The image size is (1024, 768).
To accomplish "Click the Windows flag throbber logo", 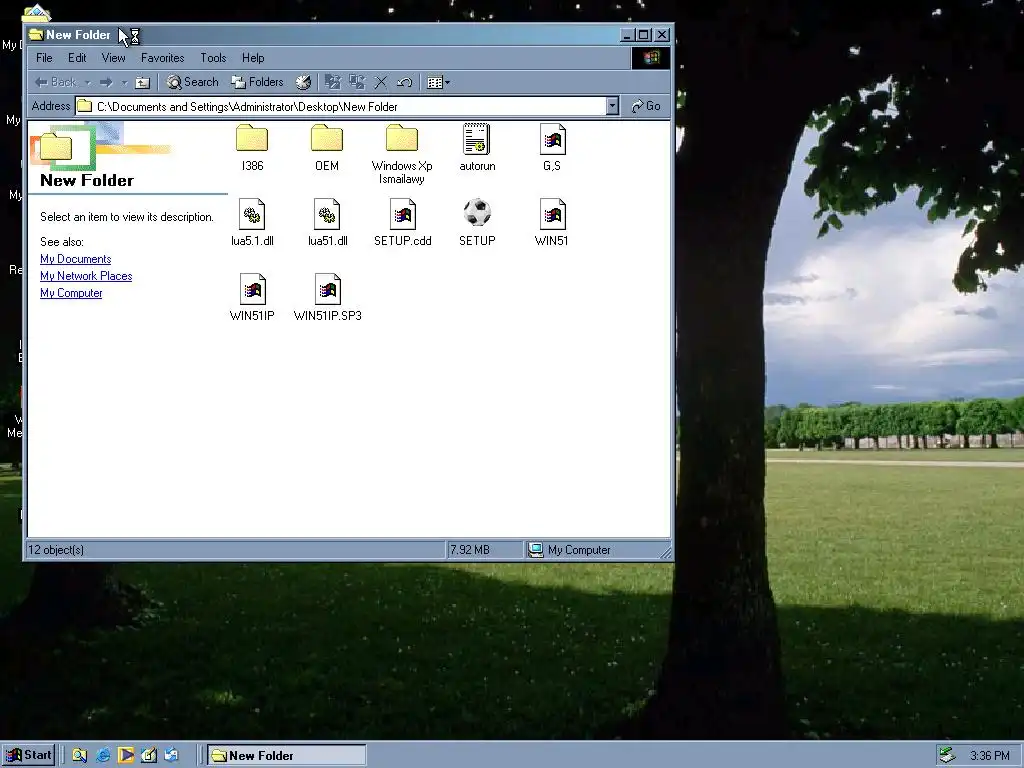I will click(650, 58).
